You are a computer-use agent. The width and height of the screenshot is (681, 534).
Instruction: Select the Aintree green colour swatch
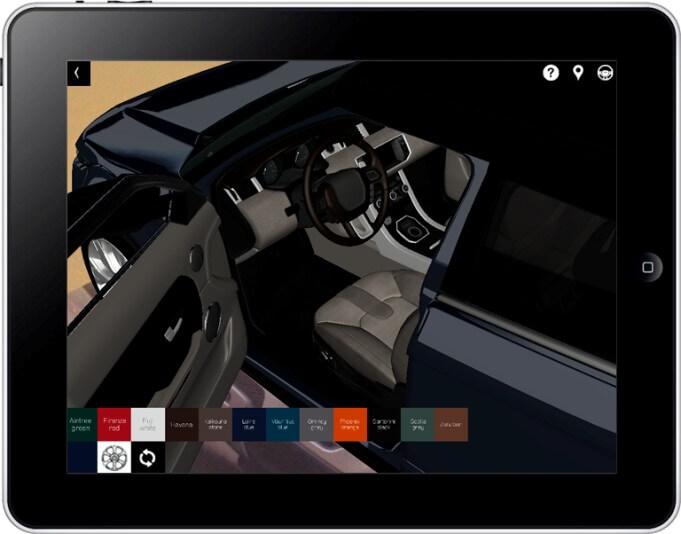click(x=82, y=424)
